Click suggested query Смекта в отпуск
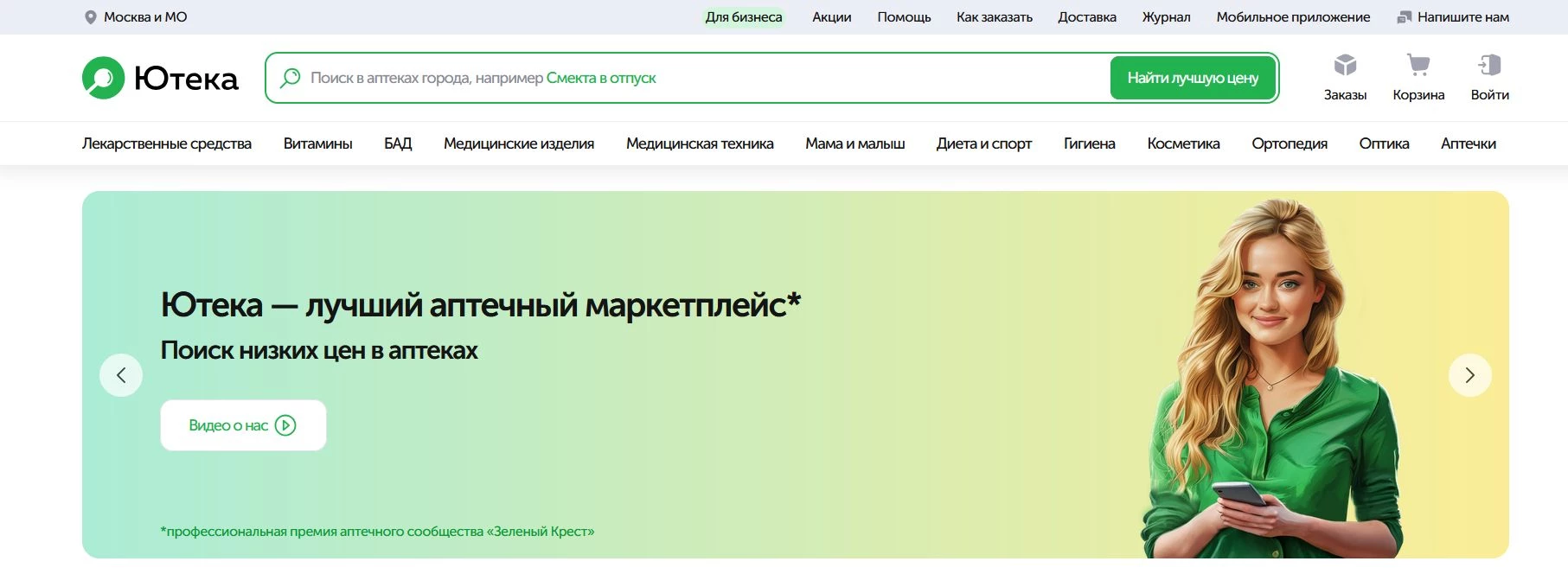The height and width of the screenshot is (574, 1568). (x=601, y=78)
